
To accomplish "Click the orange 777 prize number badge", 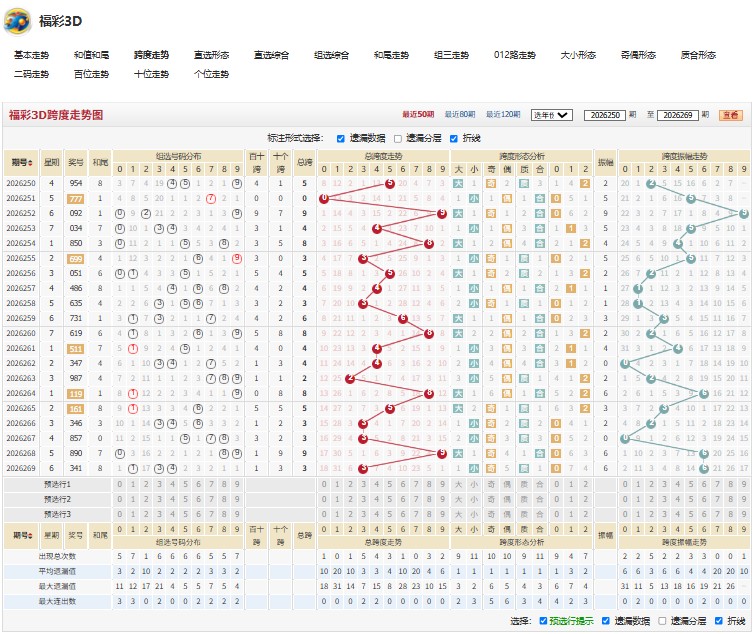I will pos(76,199).
